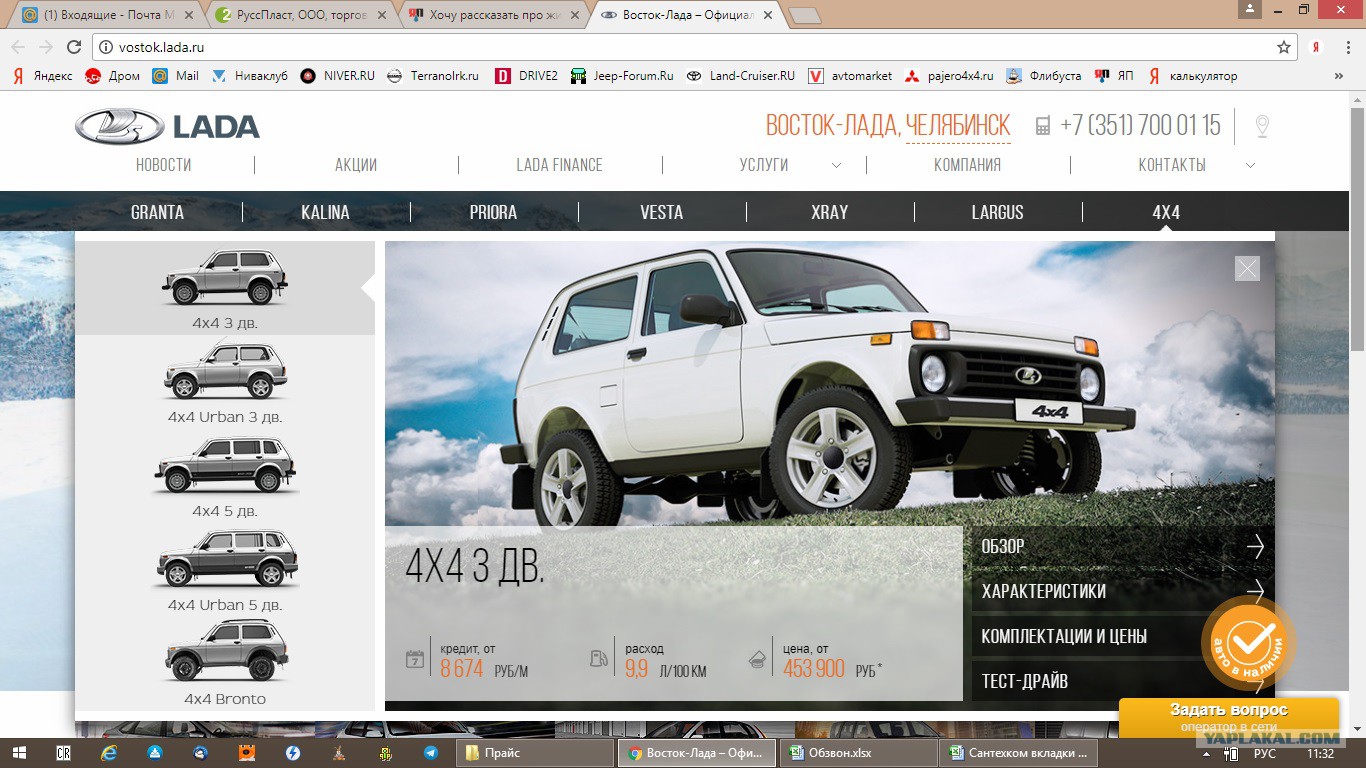Select the LARGUS model tab
1366x768 pixels.
click(998, 212)
